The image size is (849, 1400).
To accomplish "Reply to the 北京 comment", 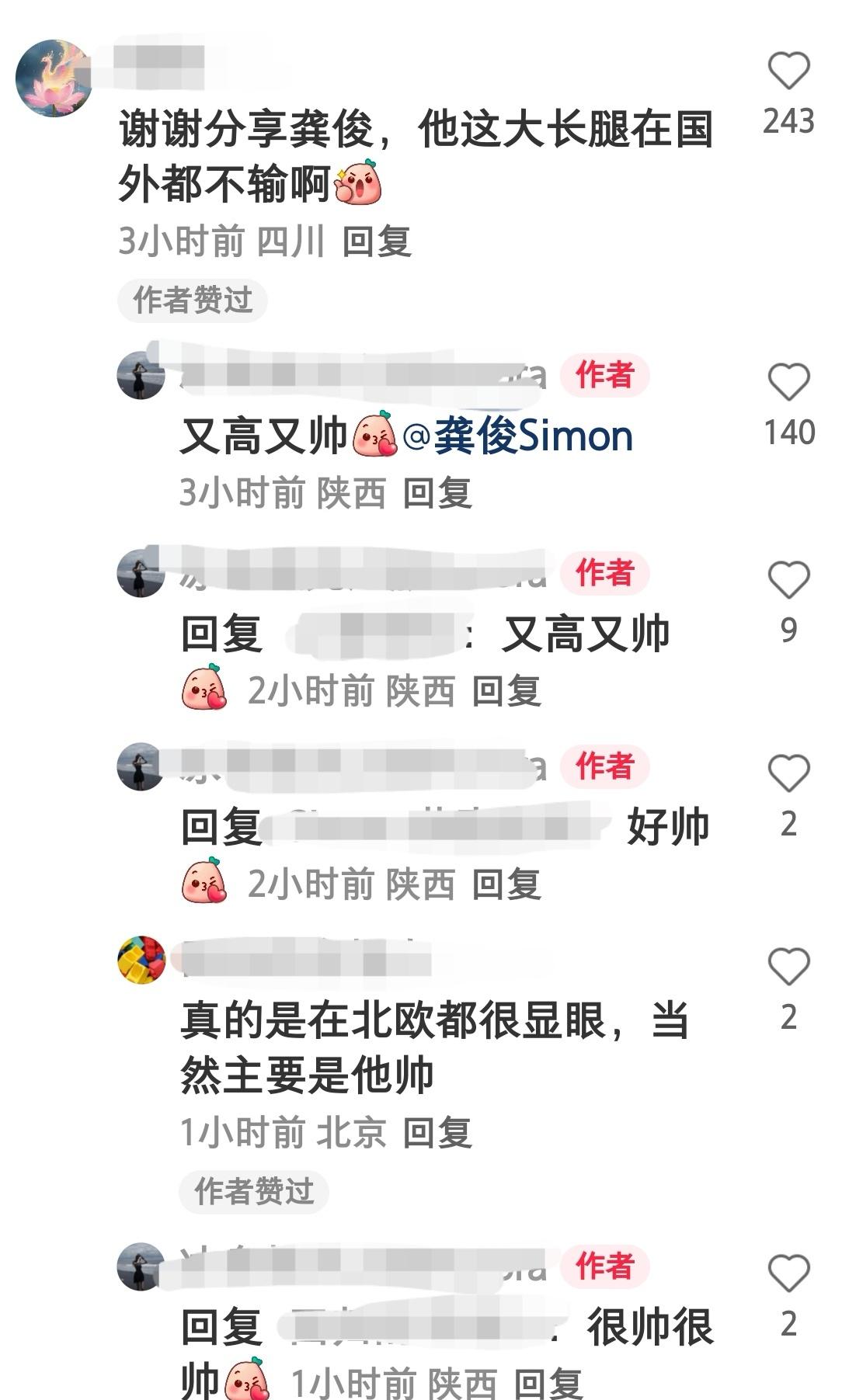I will [437, 1133].
